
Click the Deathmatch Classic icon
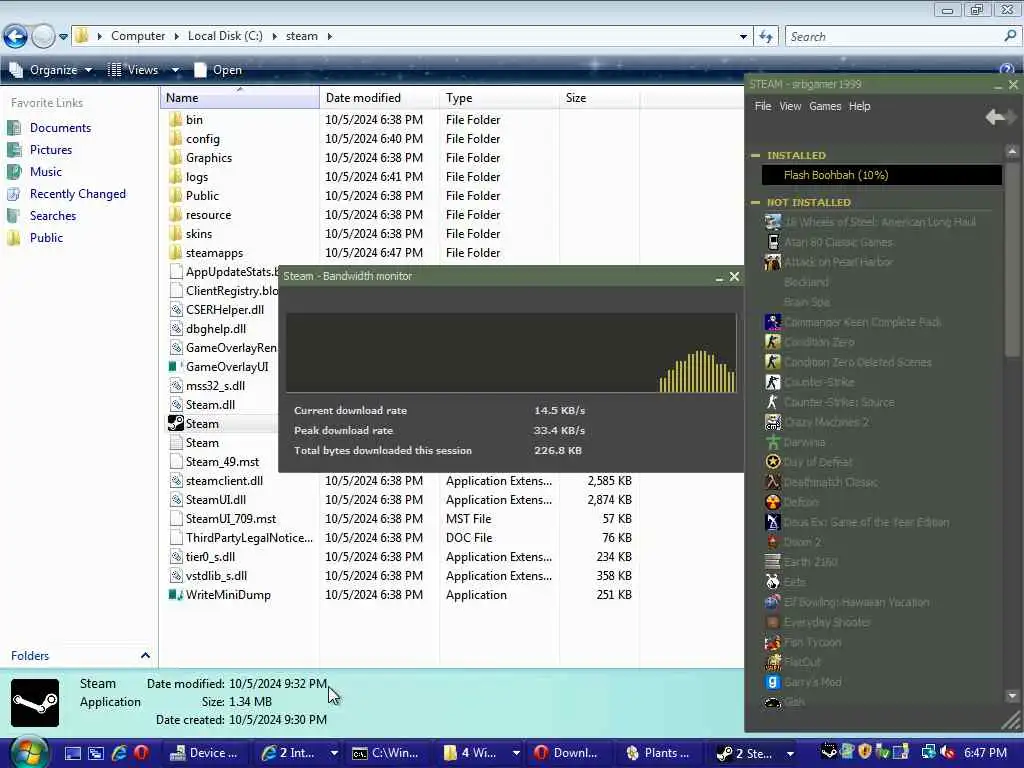tap(773, 482)
